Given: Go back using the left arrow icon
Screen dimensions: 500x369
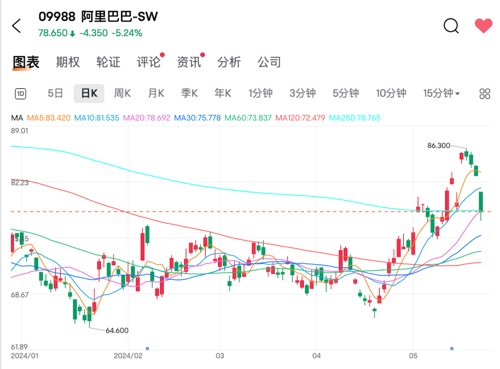Looking at the screenshot, I should (16, 26).
